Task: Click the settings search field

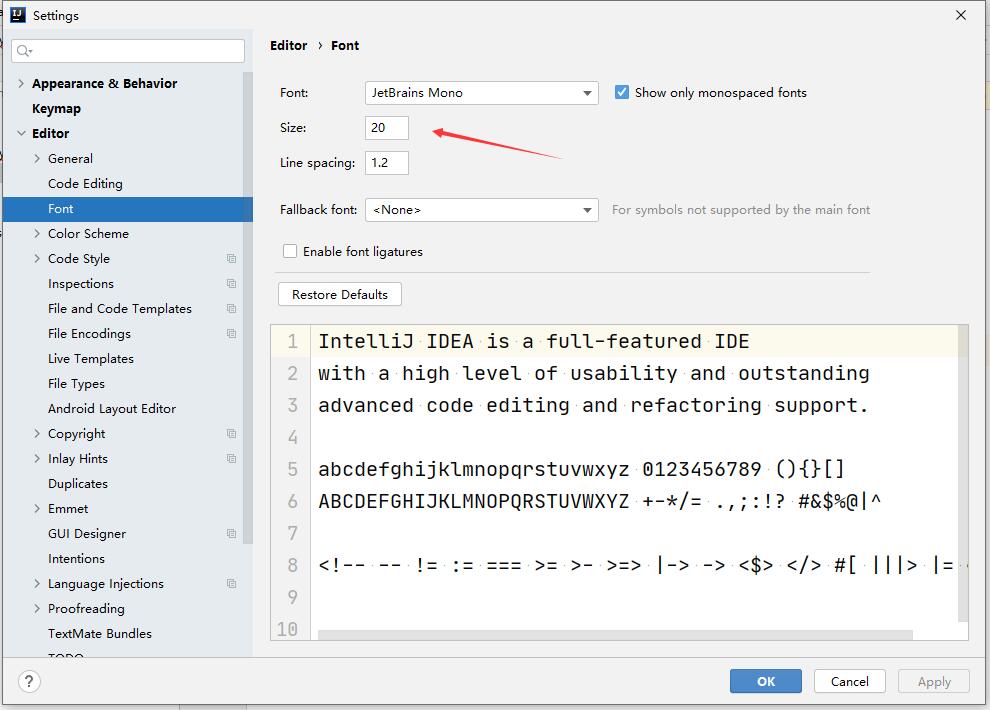Action: point(128,51)
